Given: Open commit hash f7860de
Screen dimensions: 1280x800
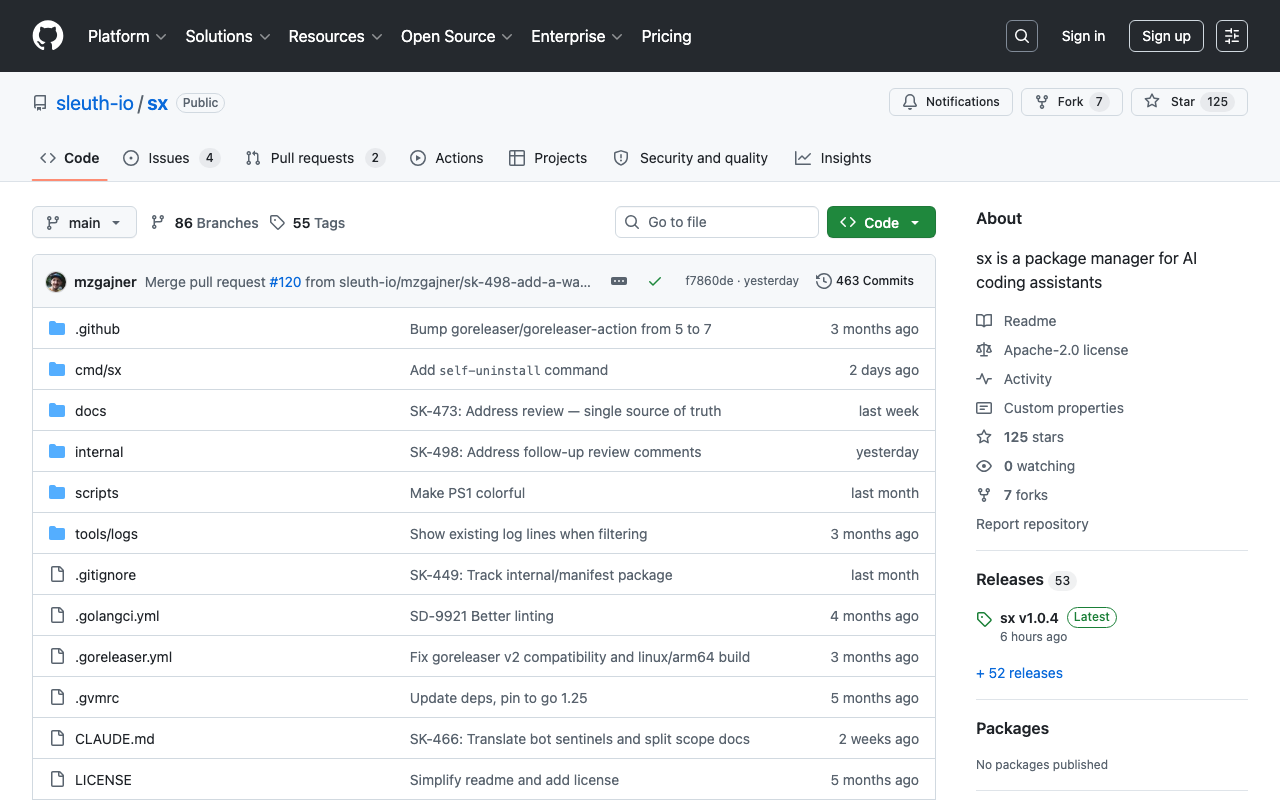Looking at the screenshot, I should (x=709, y=281).
